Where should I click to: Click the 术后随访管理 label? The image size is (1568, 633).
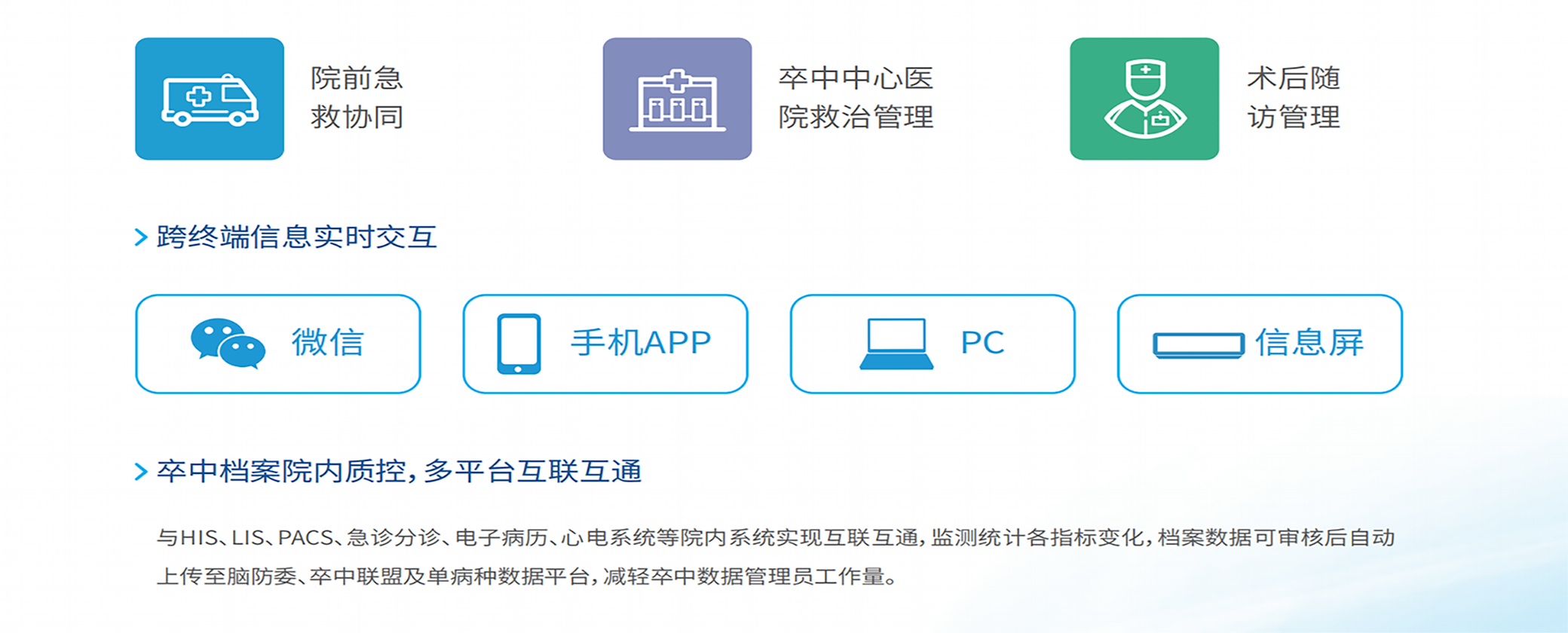[1294, 98]
